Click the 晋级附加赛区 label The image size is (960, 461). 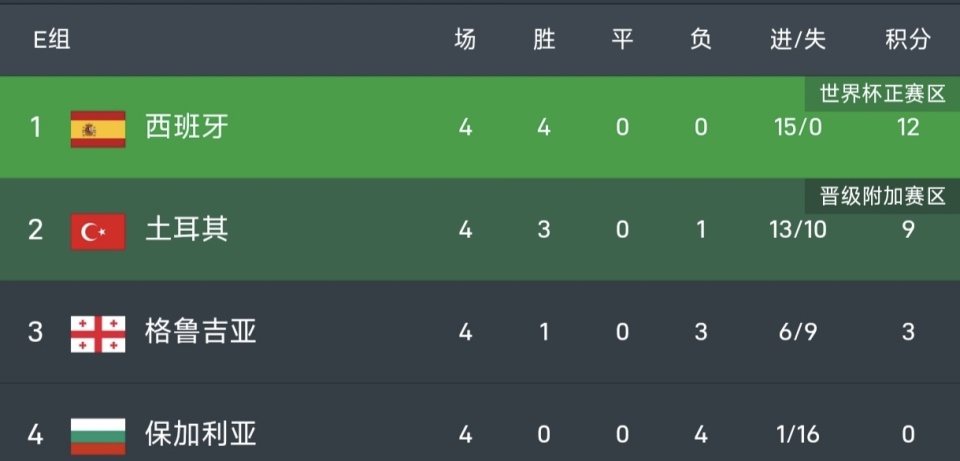click(x=882, y=197)
